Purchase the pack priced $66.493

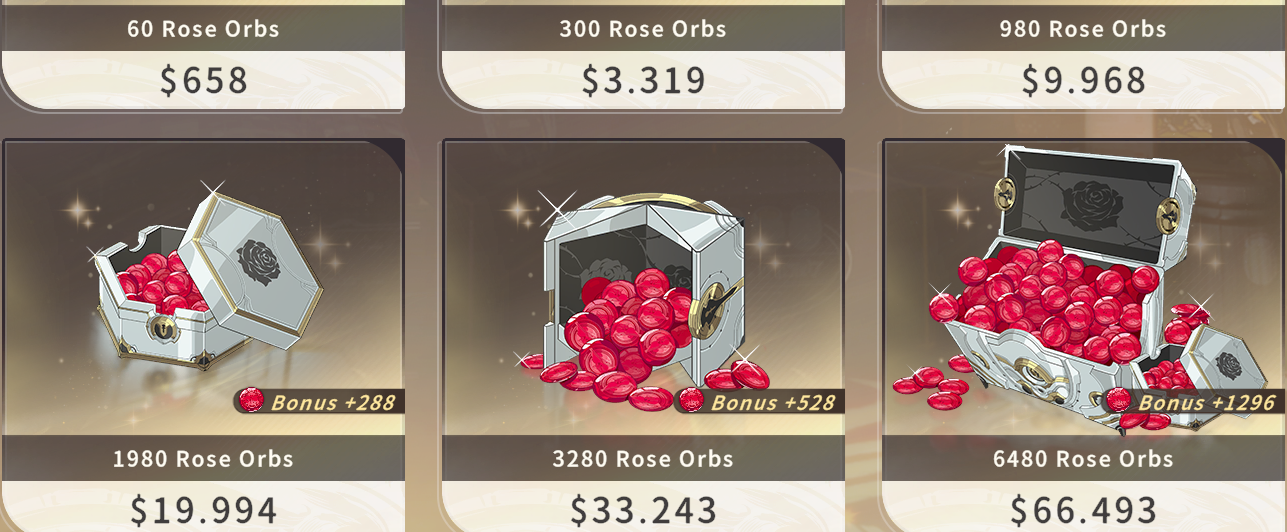(1083, 509)
